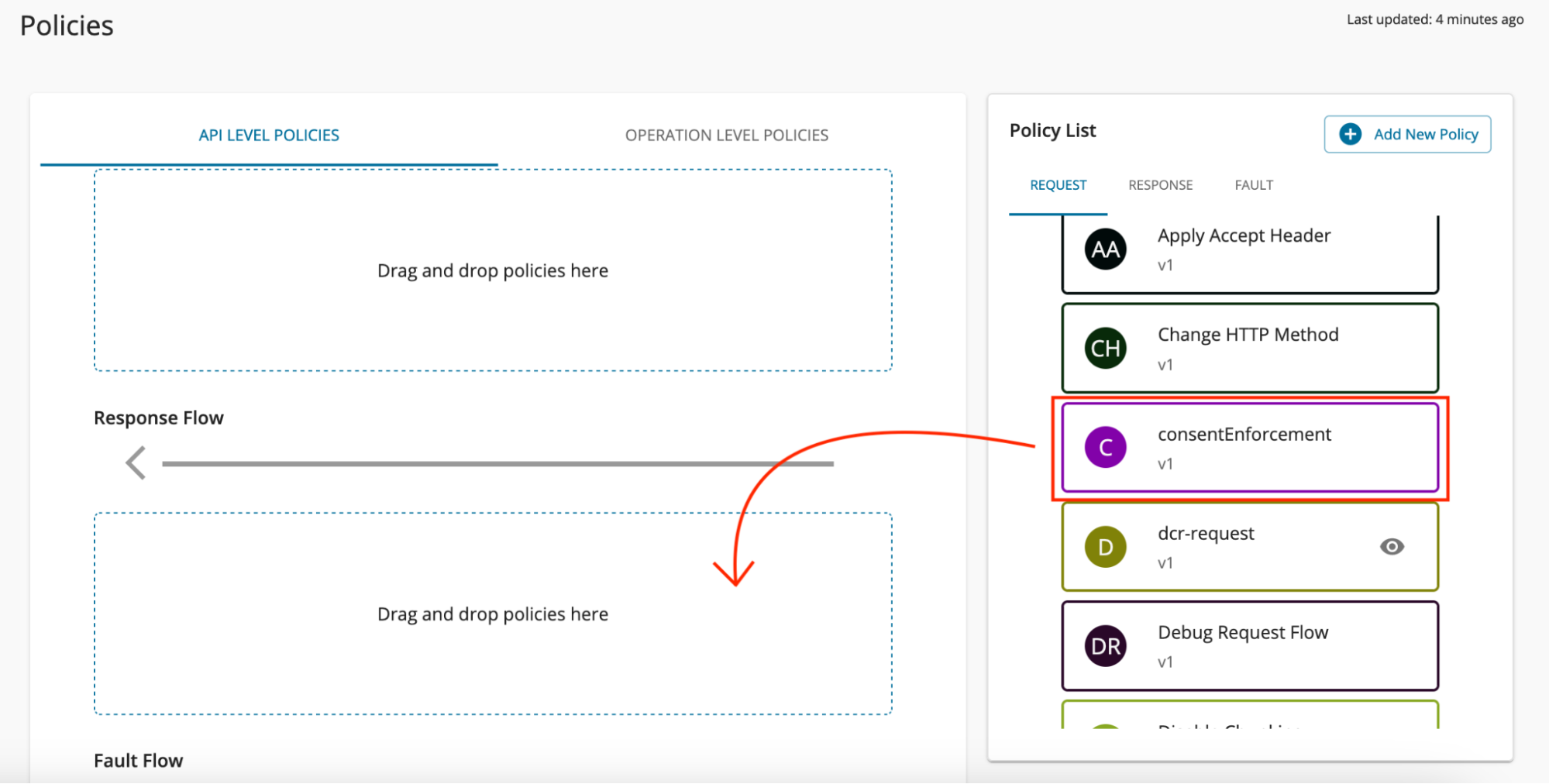Screen dimensions: 1549x784
Task: Click the plus icon in Add New Policy
Action: tap(1351, 134)
